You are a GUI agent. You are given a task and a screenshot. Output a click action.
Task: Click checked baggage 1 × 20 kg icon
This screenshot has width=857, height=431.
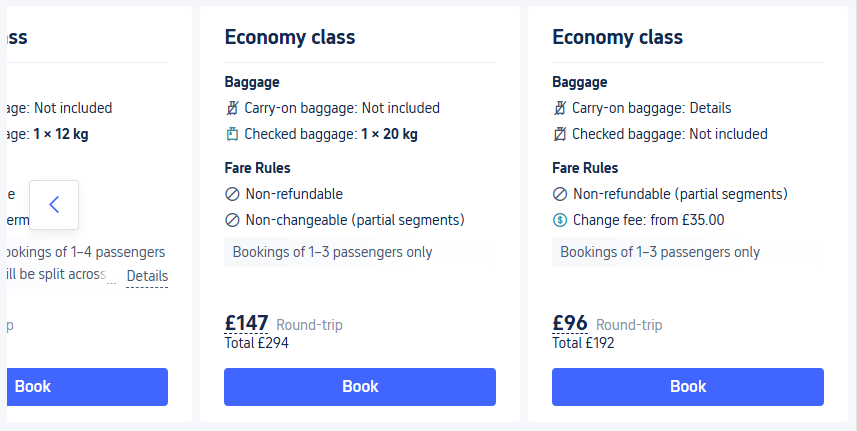coord(232,134)
